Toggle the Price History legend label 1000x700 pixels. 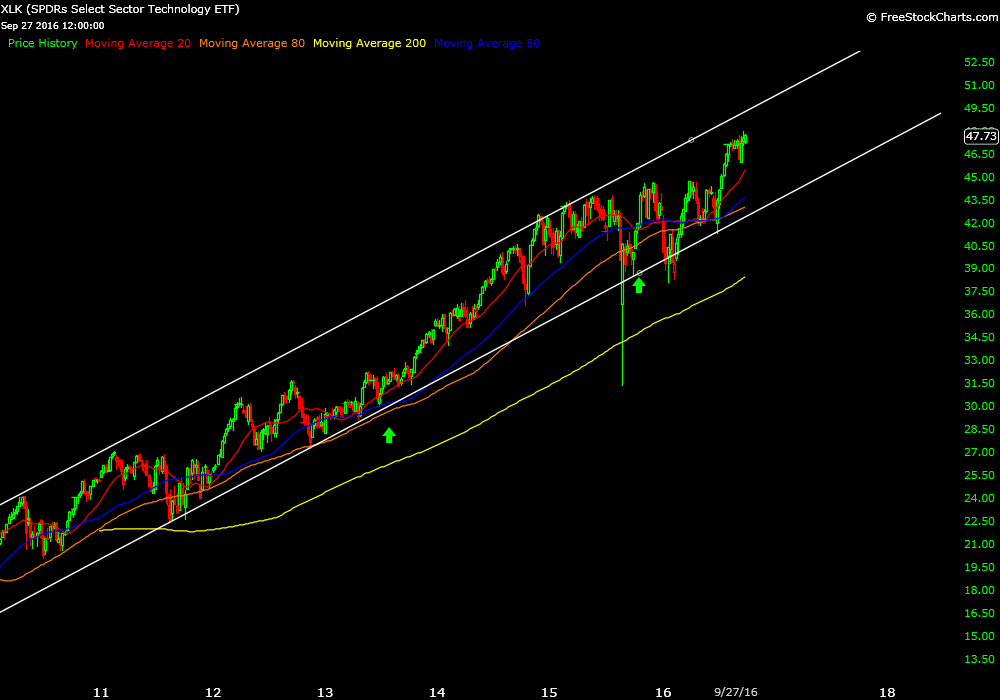pyautogui.click(x=42, y=44)
